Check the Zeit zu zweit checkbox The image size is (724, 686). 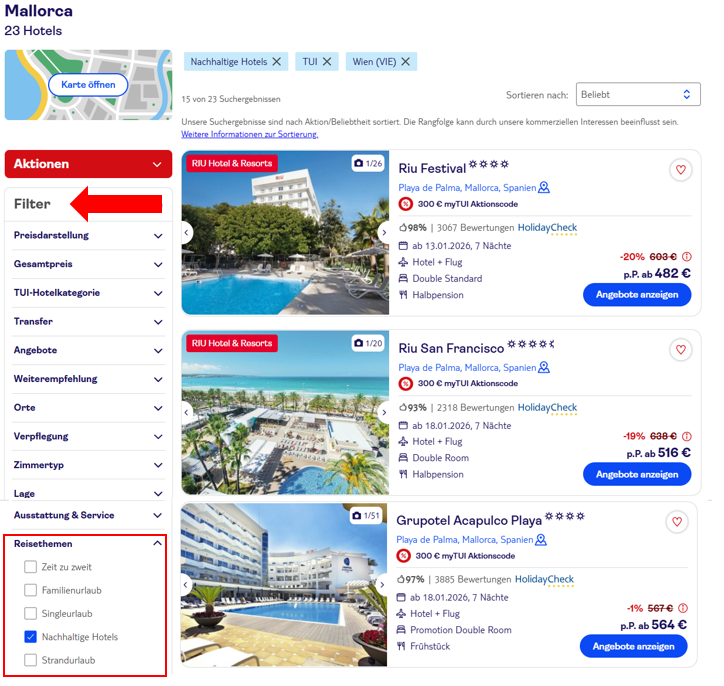coord(30,566)
